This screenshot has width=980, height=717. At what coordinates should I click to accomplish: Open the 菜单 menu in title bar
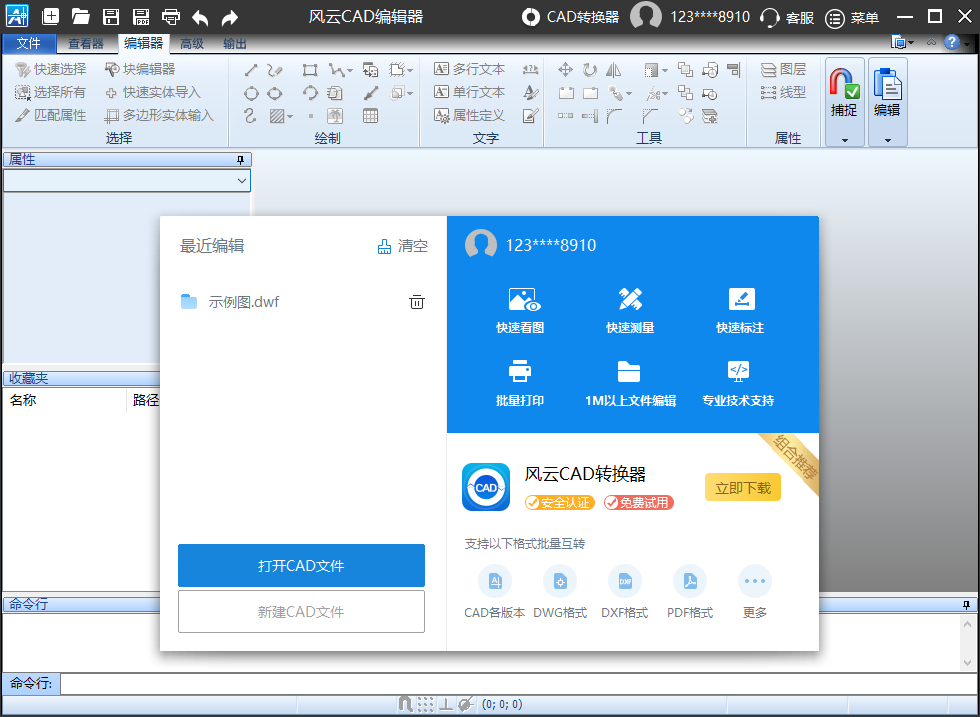(852, 18)
